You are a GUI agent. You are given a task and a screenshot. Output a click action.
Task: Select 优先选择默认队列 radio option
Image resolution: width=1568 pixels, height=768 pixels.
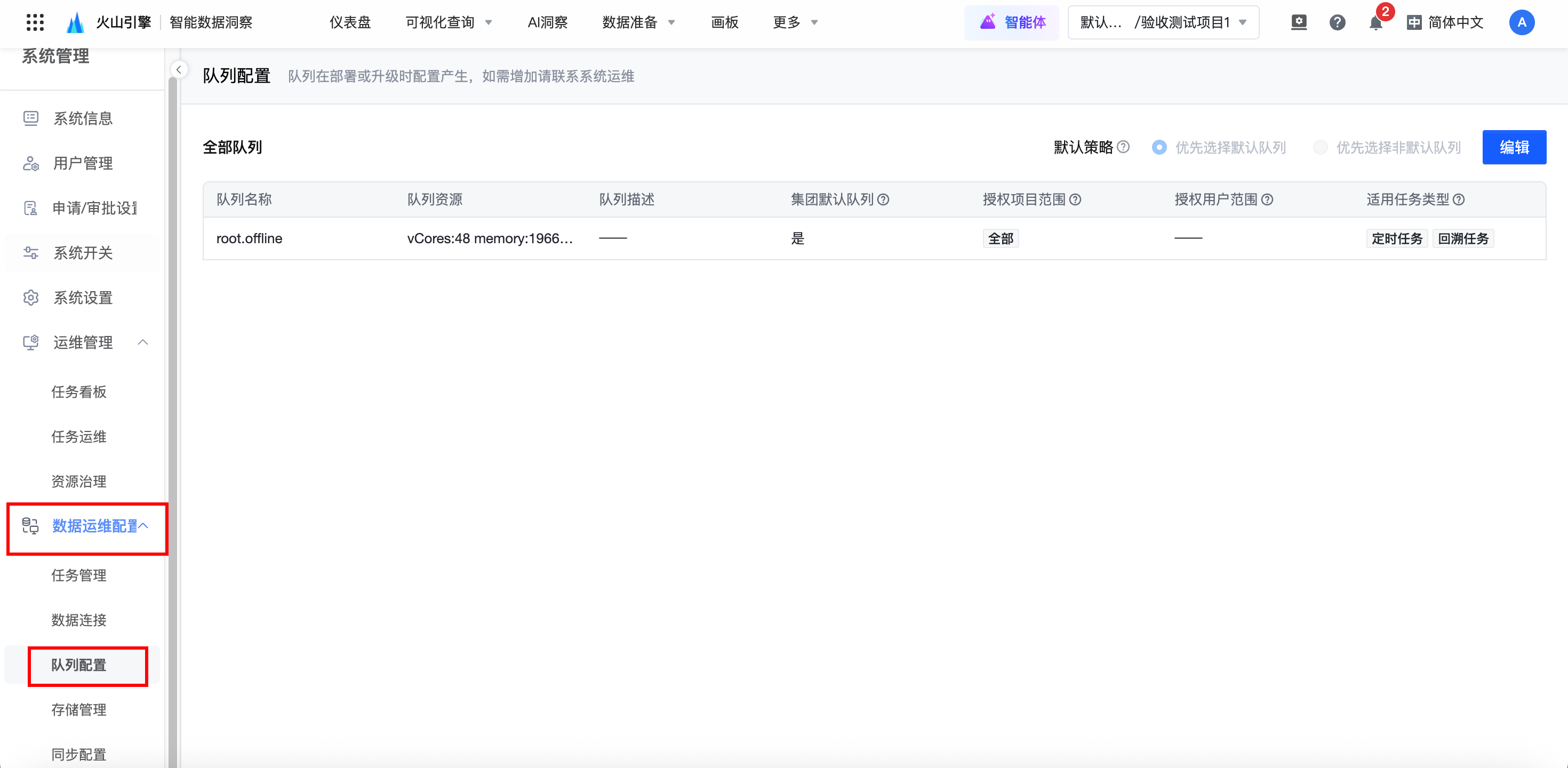1159,147
